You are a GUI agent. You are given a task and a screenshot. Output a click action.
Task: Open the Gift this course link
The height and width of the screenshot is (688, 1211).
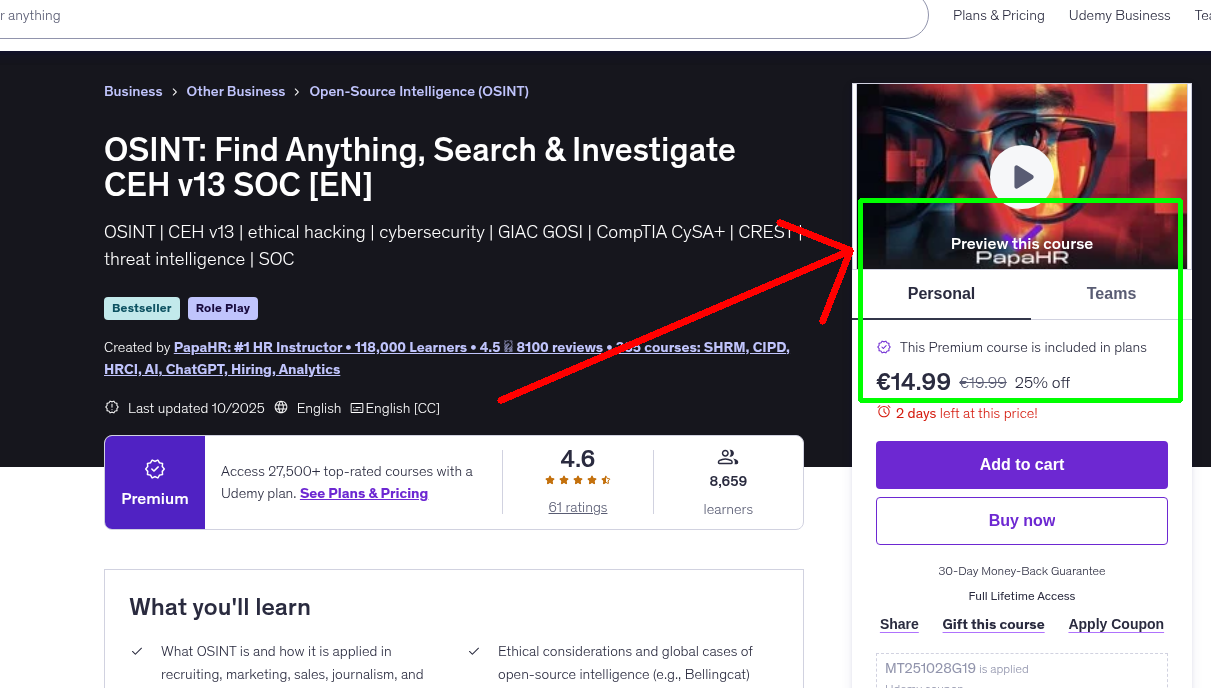(x=993, y=624)
